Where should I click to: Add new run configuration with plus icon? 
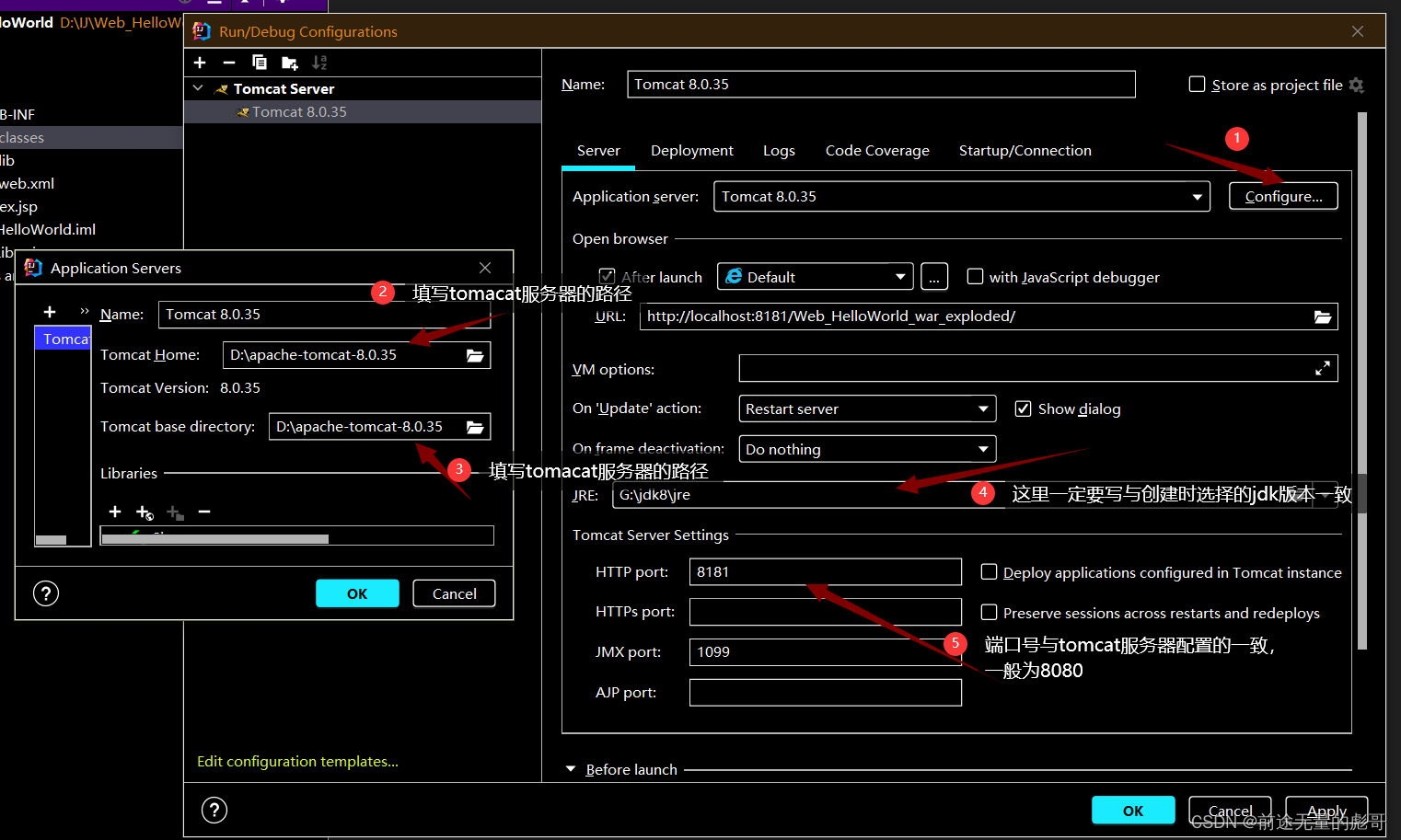click(200, 63)
